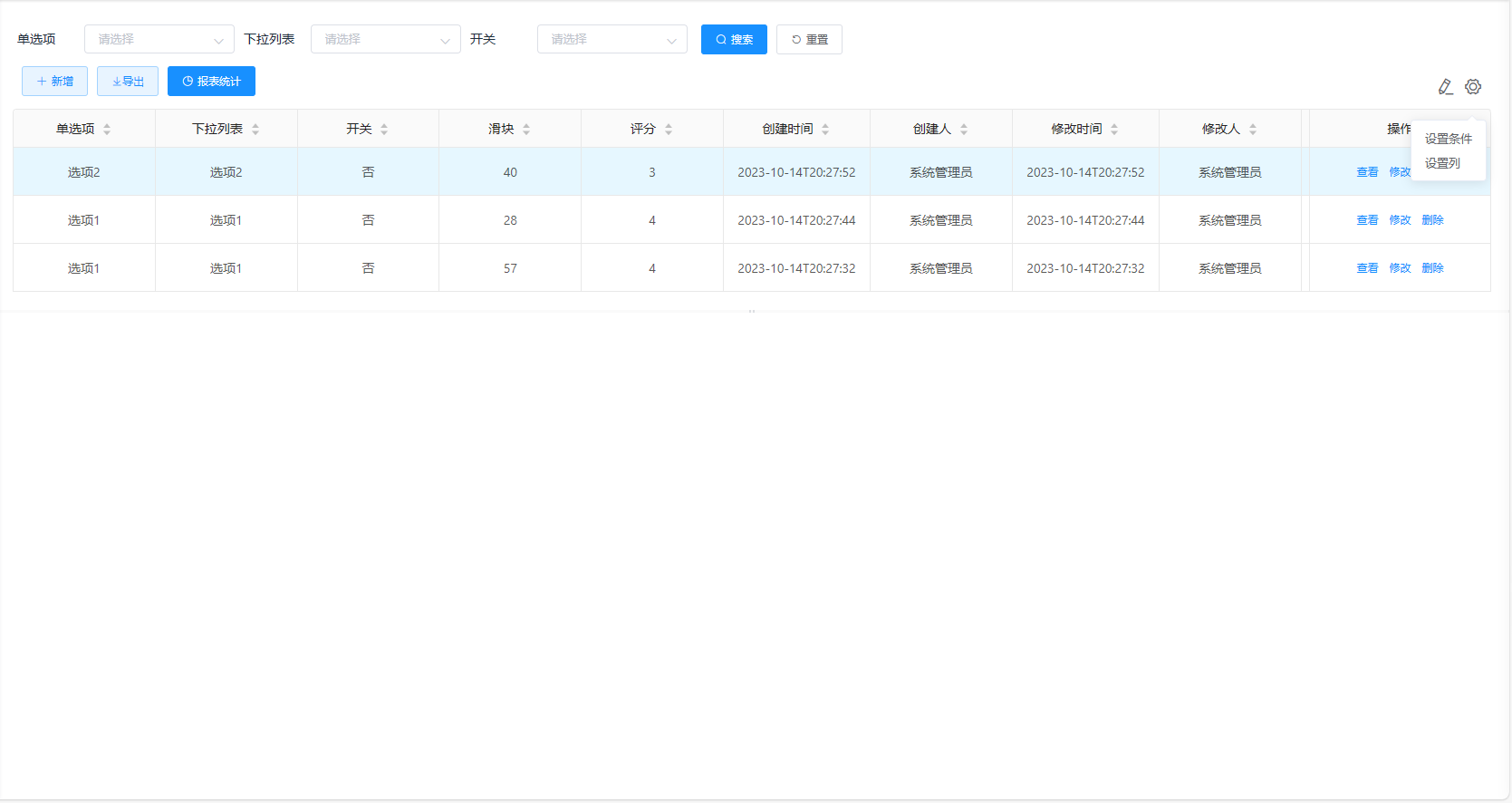Image resolution: width=1512 pixels, height=803 pixels.
Task: Click 删除 in the 20:27:44 row
Action: tap(1432, 220)
